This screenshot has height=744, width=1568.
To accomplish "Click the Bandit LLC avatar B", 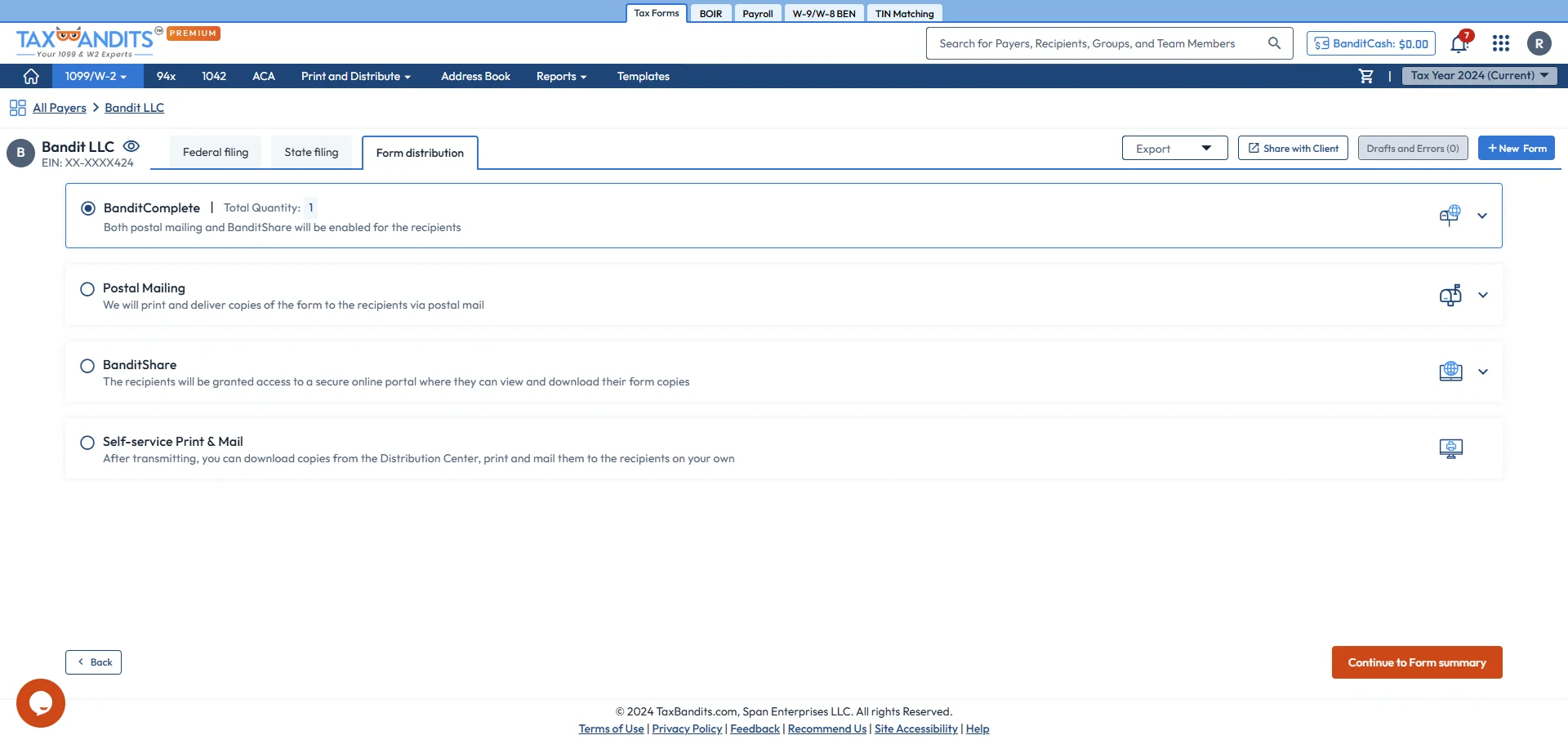I will (x=20, y=153).
